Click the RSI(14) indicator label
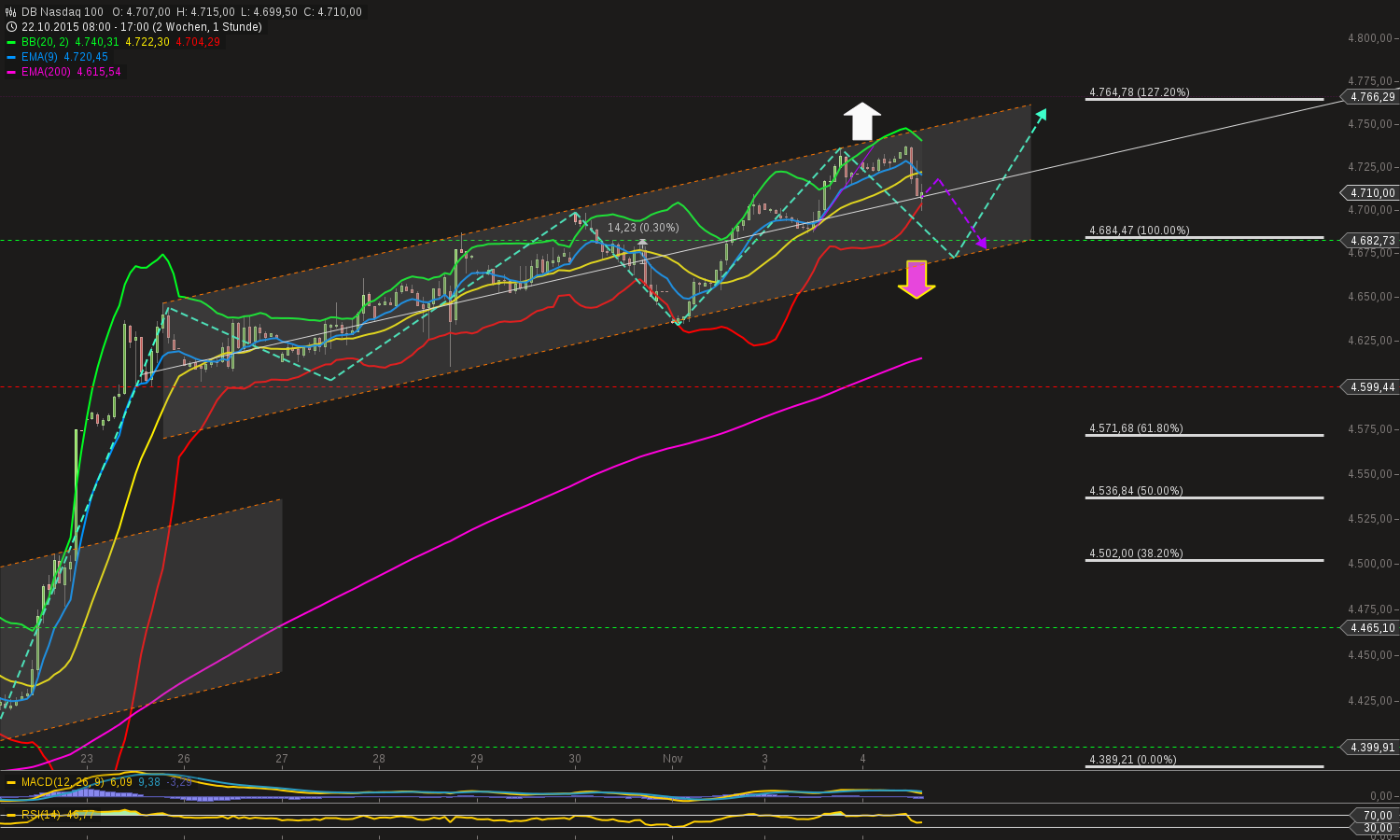 point(43,815)
